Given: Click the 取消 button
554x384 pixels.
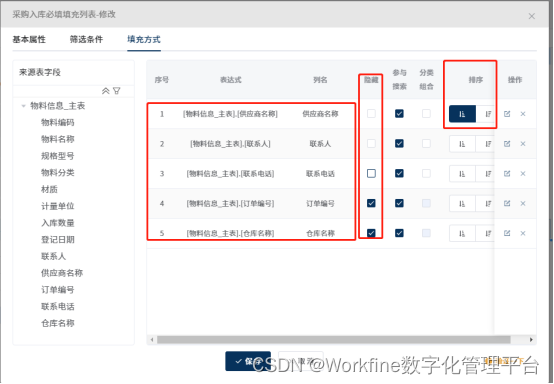Looking at the screenshot, I should pyautogui.click(x=301, y=361).
